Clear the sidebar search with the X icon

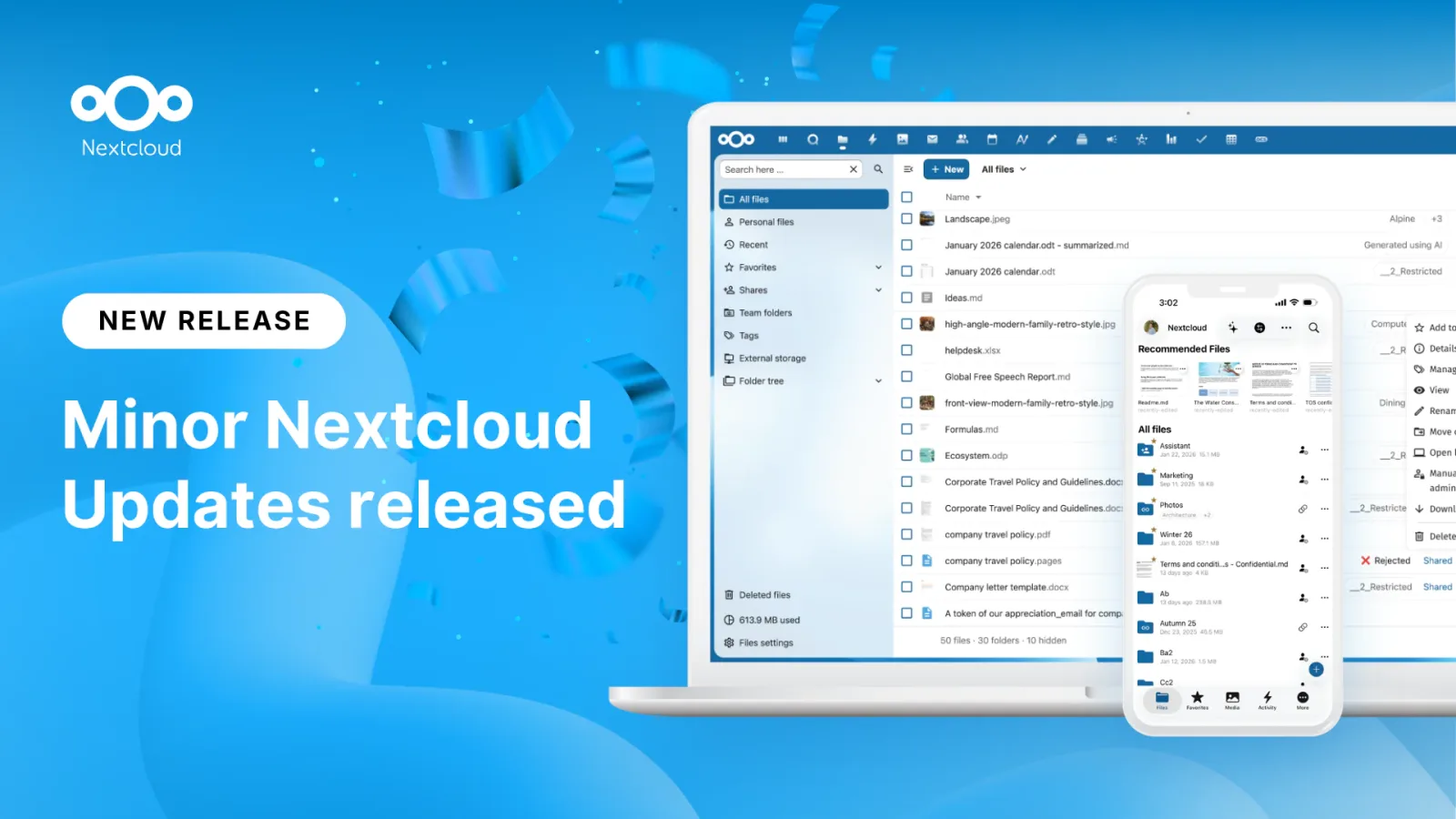coord(854,169)
